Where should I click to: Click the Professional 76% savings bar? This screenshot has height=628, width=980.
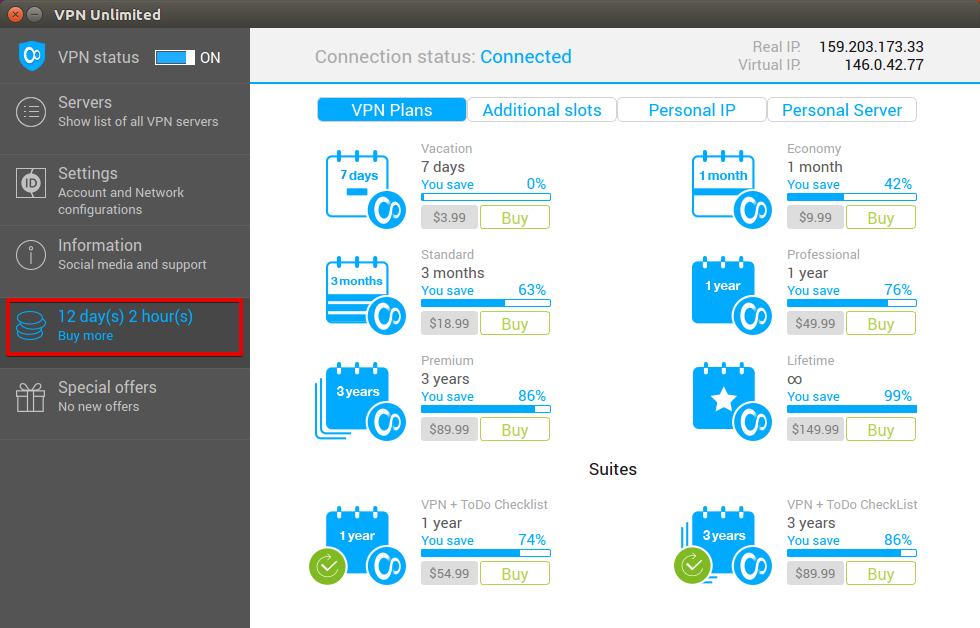(x=852, y=303)
